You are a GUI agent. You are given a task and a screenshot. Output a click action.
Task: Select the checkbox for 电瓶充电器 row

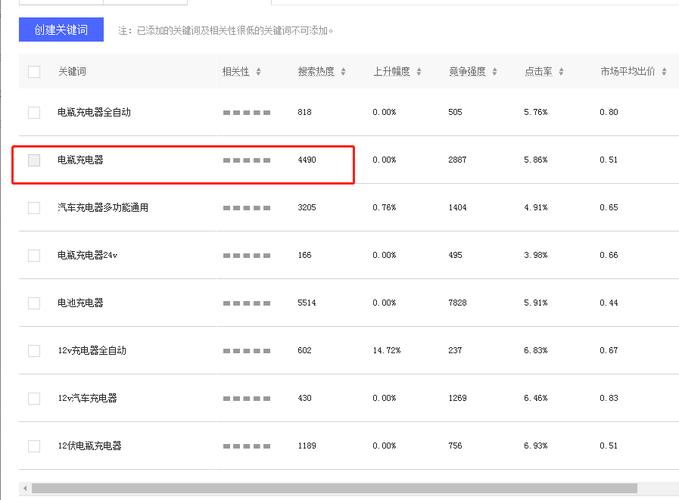point(34,160)
